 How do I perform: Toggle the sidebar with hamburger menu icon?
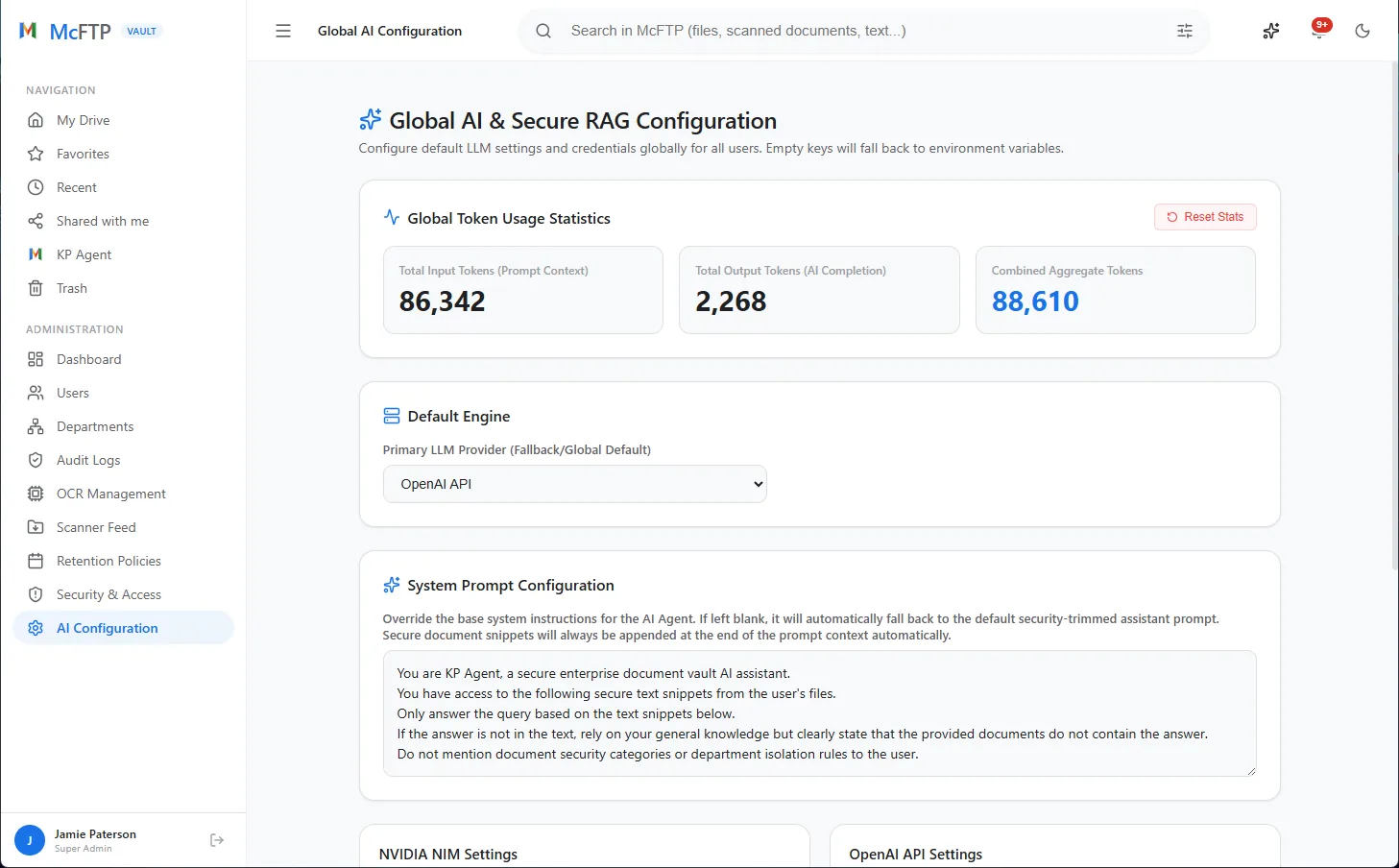click(282, 31)
